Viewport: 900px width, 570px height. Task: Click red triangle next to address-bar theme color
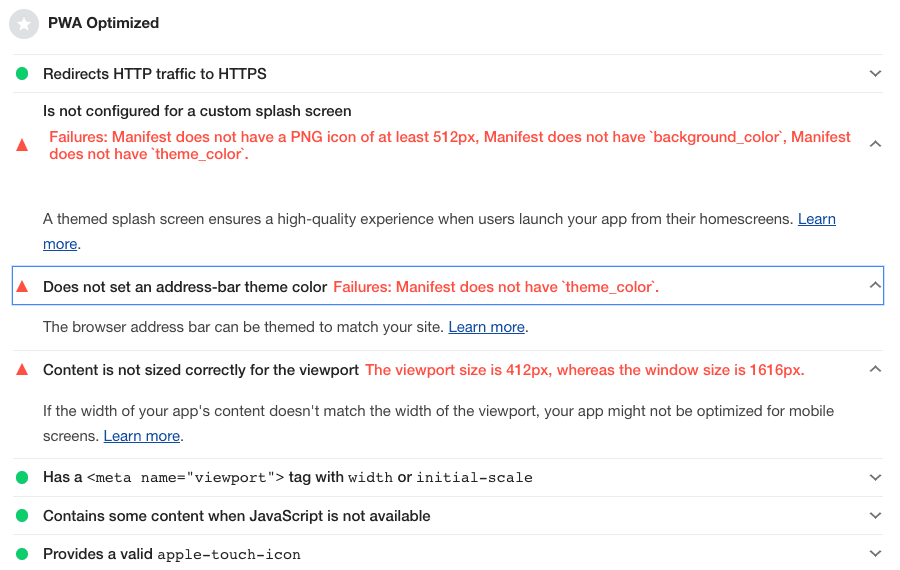click(22, 286)
